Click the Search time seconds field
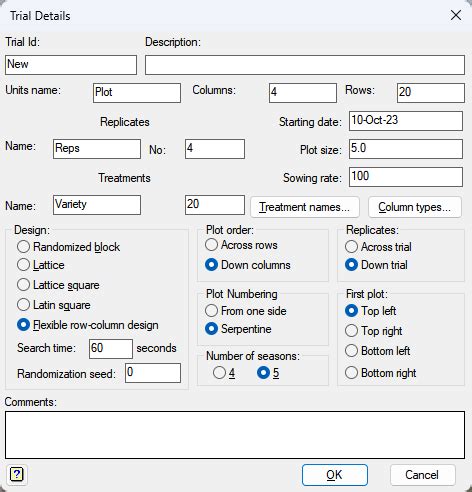 click(x=111, y=349)
